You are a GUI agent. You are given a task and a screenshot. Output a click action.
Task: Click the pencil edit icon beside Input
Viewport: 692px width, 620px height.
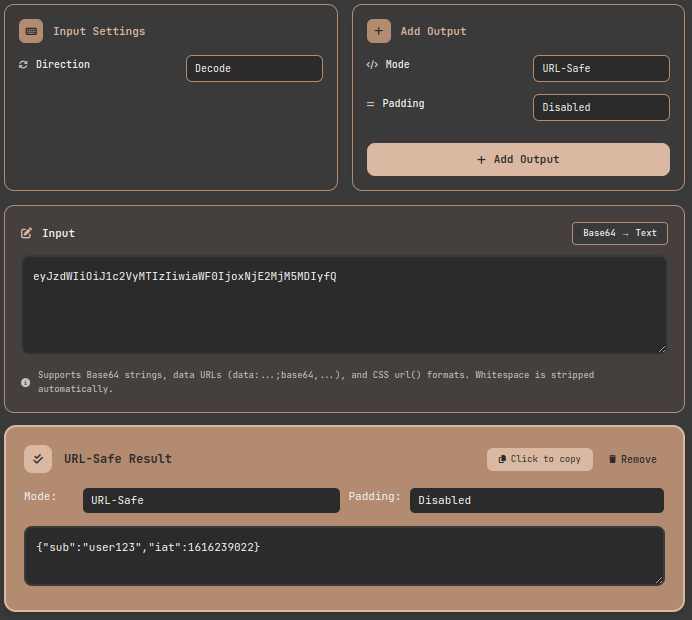(26, 233)
